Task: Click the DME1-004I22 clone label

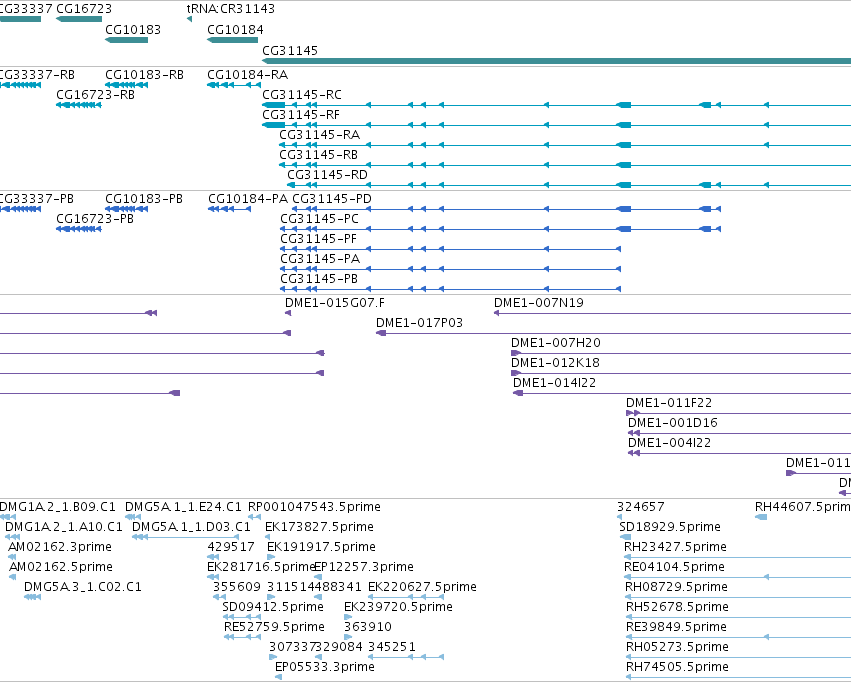Action: [x=670, y=443]
